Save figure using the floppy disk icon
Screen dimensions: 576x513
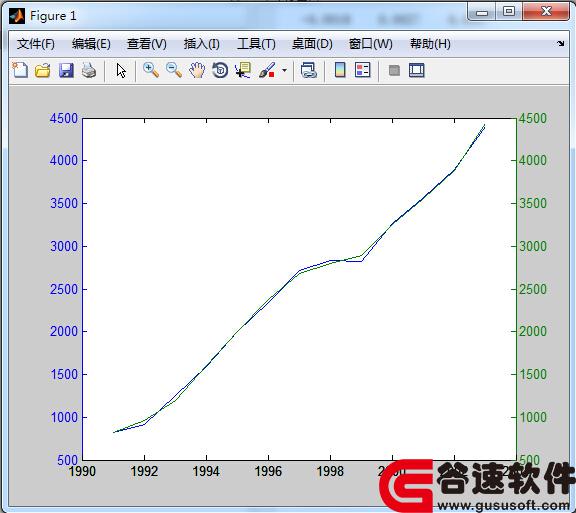(66, 70)
